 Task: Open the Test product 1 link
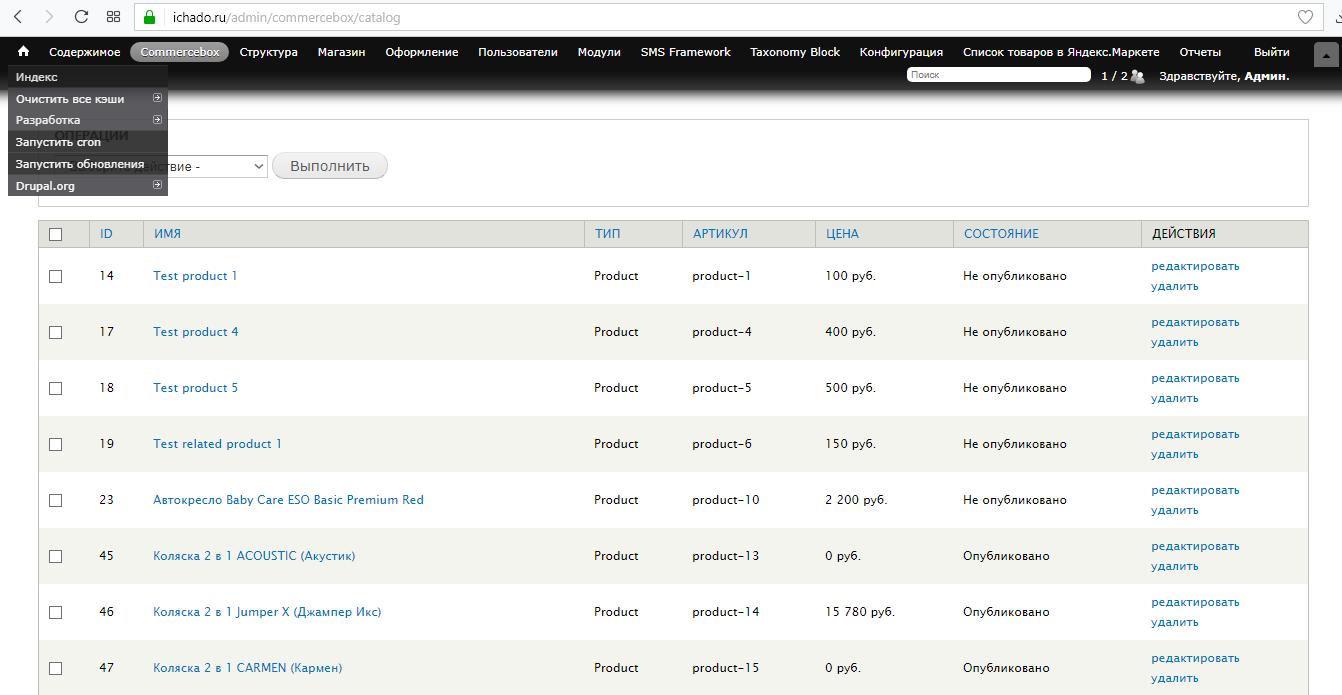(x=195, y=276)
